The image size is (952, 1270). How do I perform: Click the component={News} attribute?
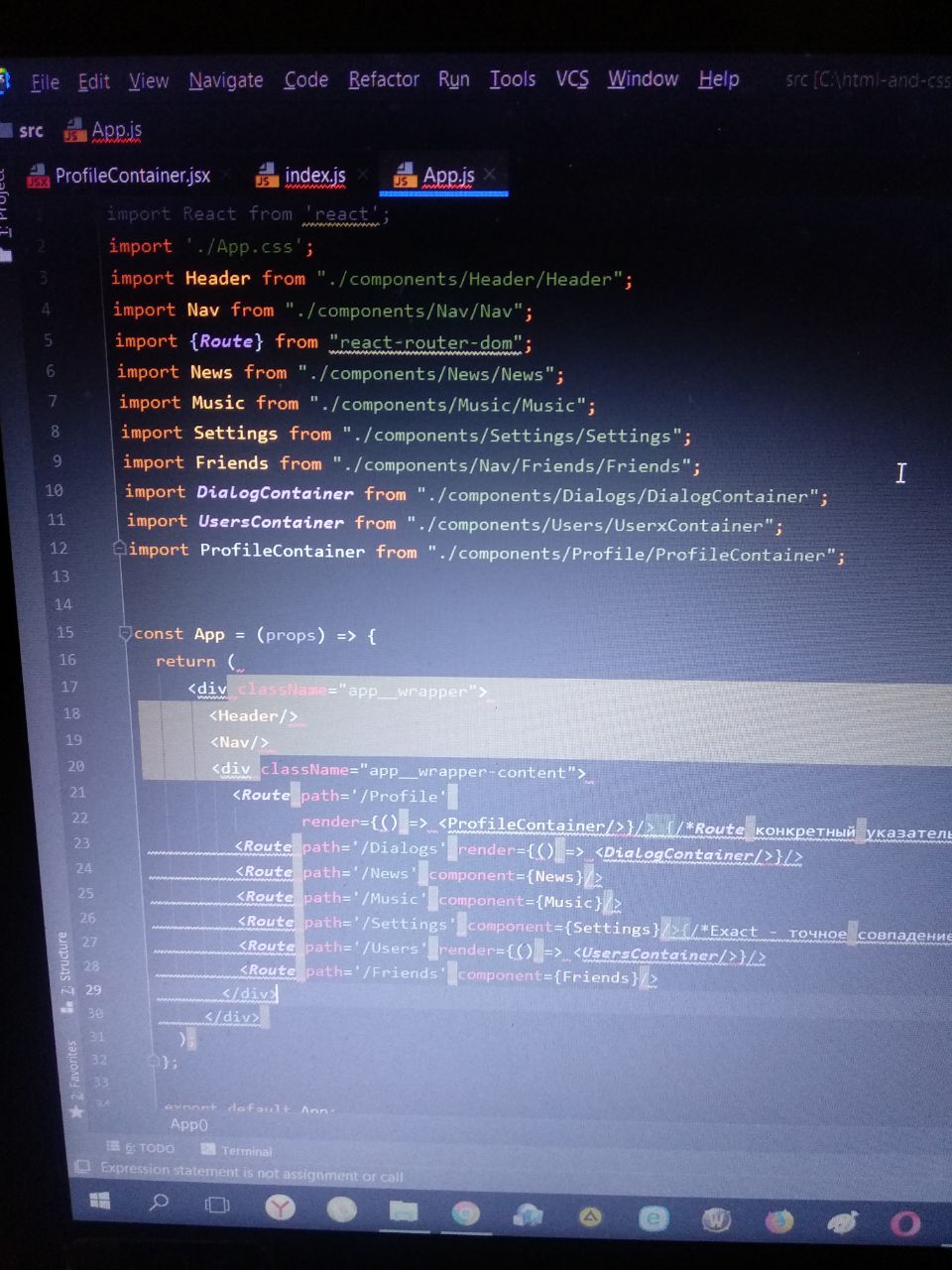[504, 876]
